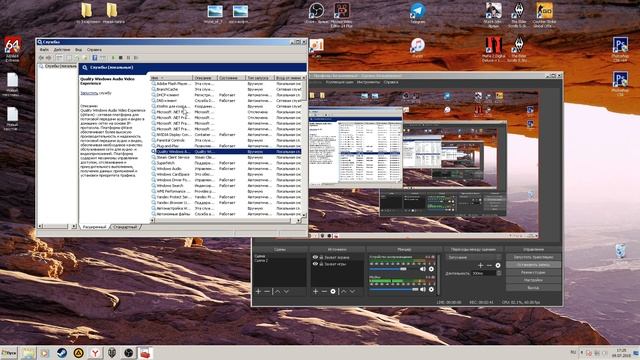This screenshot has height=360, width=640.
Task: Click Режим студии button in OBS
Action: [x=533, y=272]
